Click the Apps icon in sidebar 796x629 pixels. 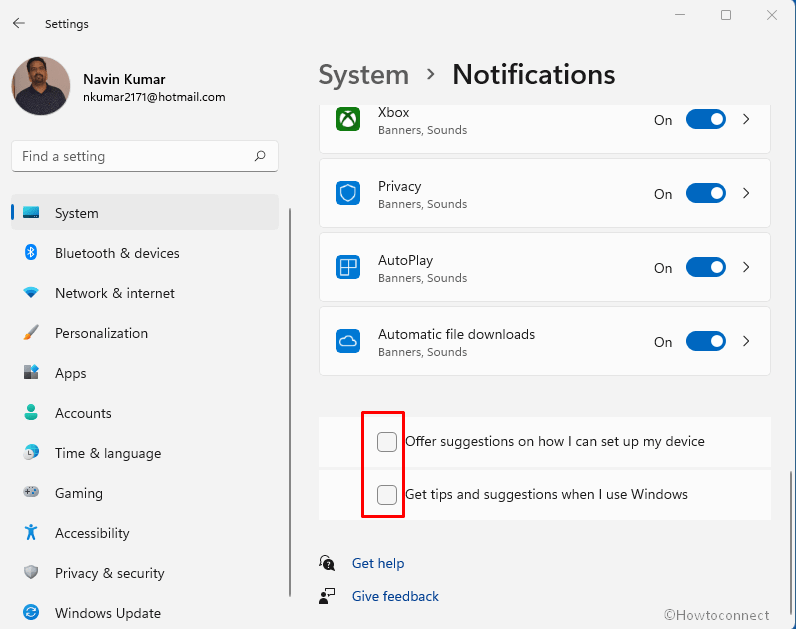(x=31, y=373)
